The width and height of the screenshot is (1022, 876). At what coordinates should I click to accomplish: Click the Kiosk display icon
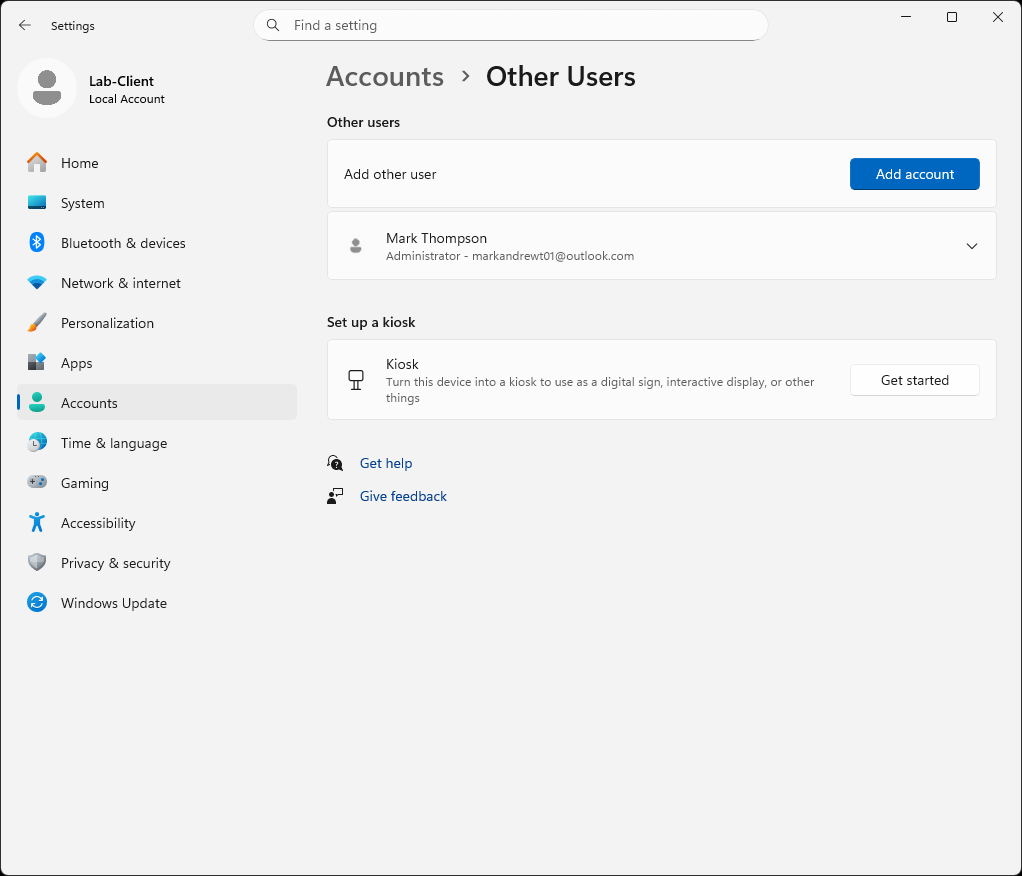[x=356, y=380]
